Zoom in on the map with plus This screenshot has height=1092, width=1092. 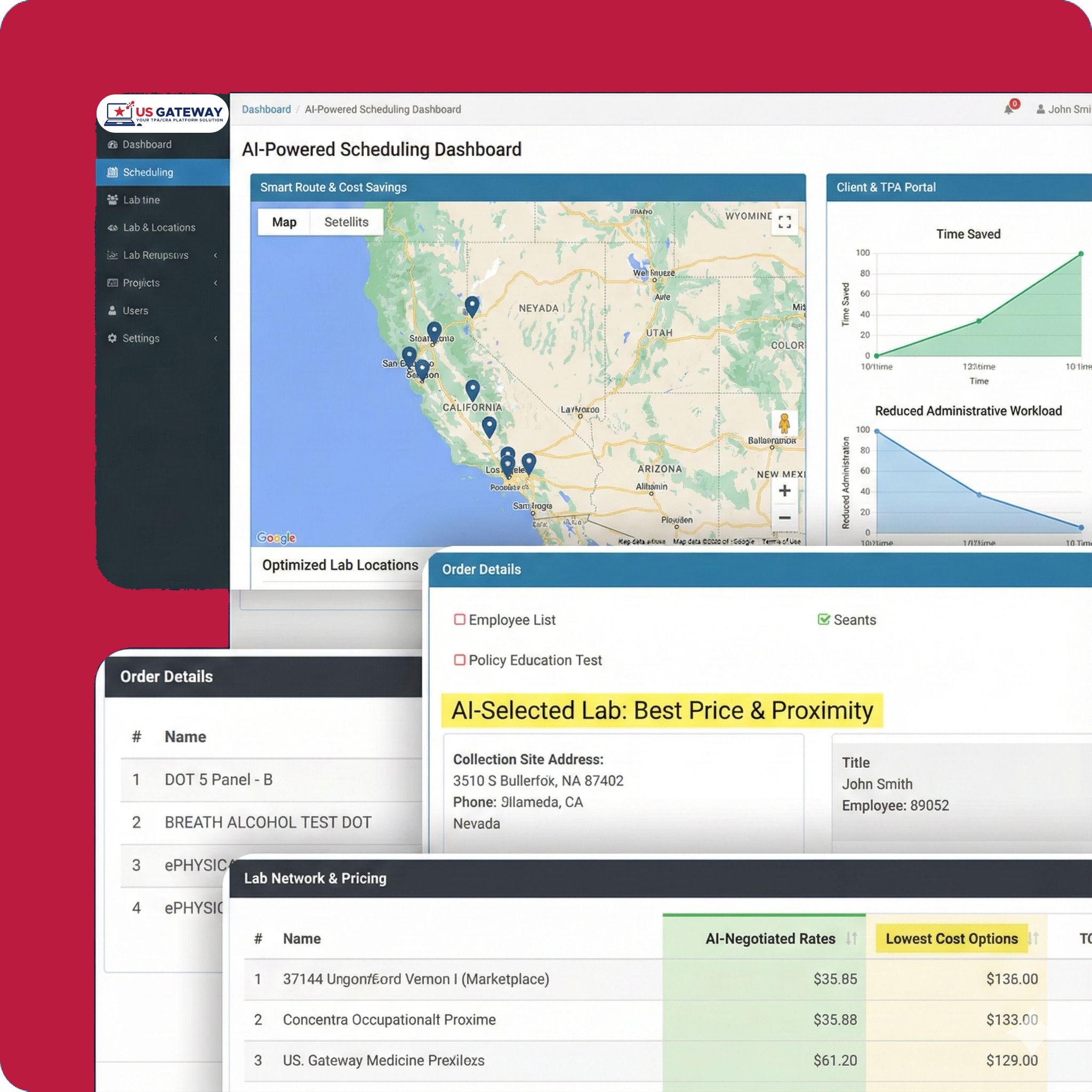(784, 491)
